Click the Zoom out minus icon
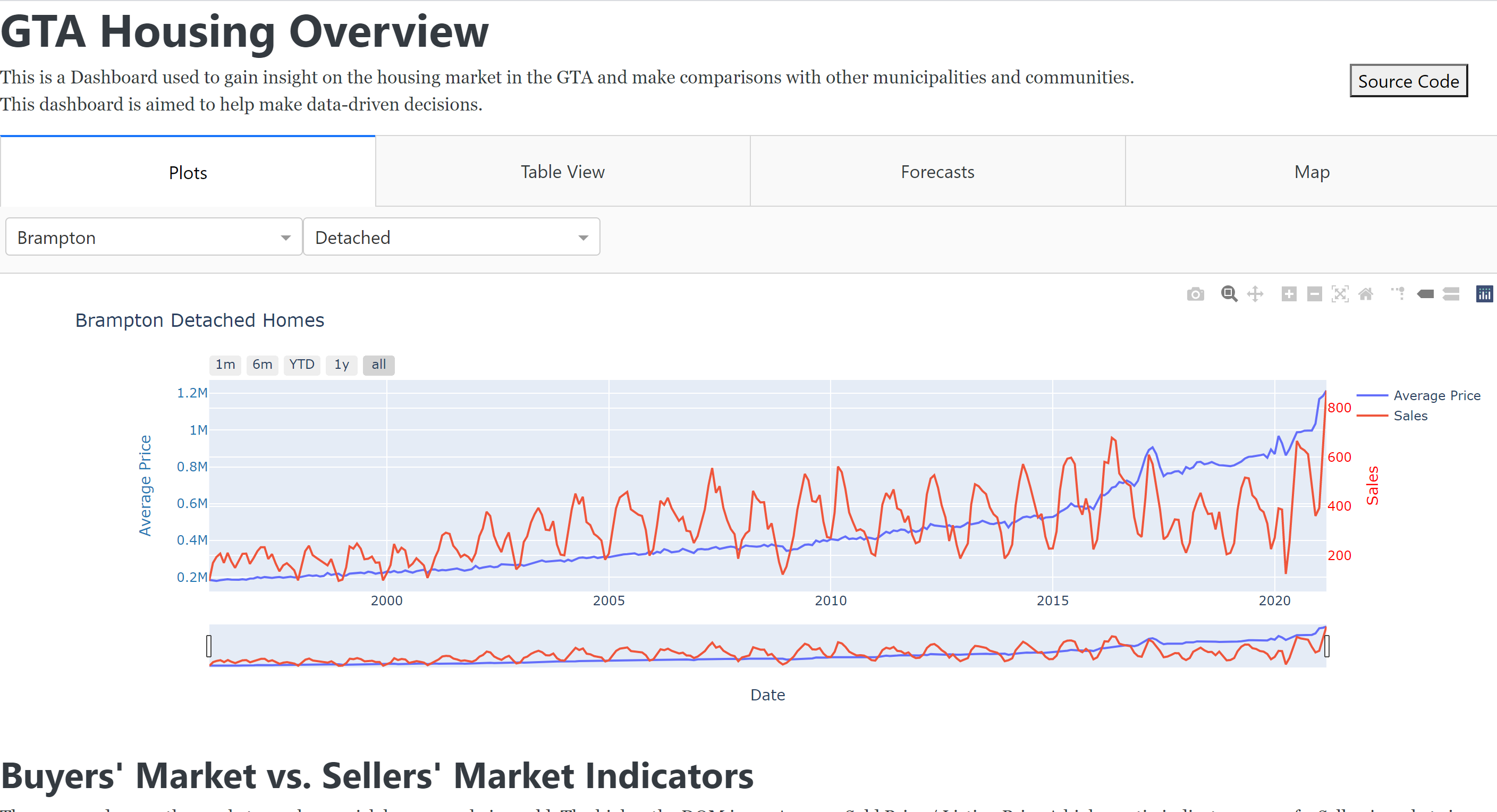1497x812 pixels. tap(1314, 294)
